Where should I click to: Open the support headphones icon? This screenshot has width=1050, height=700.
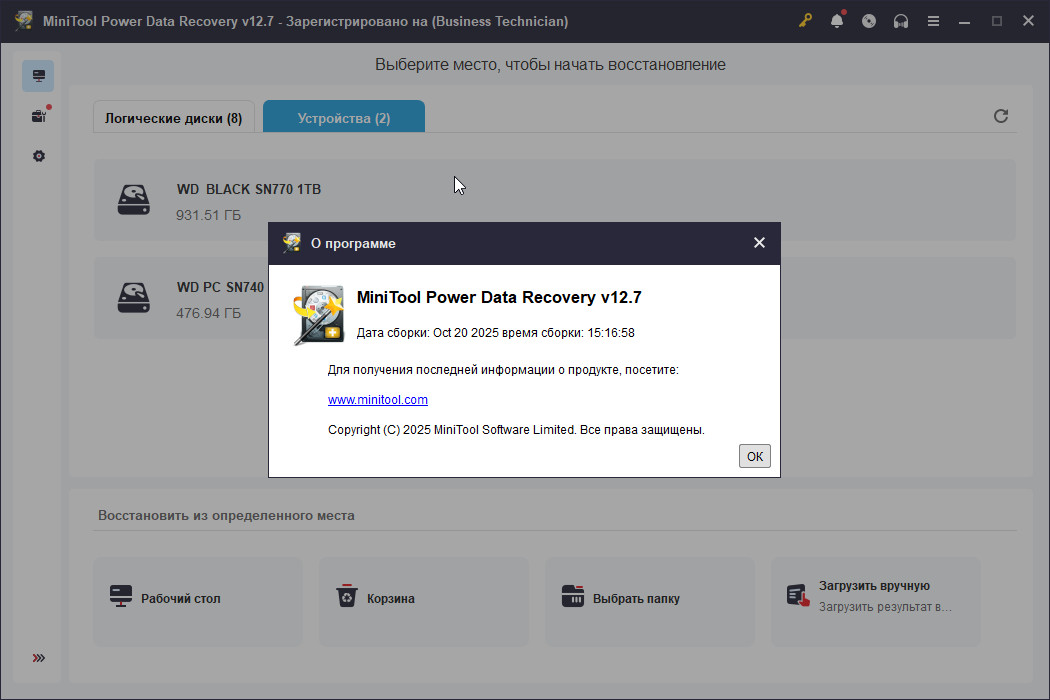point(901,21)
